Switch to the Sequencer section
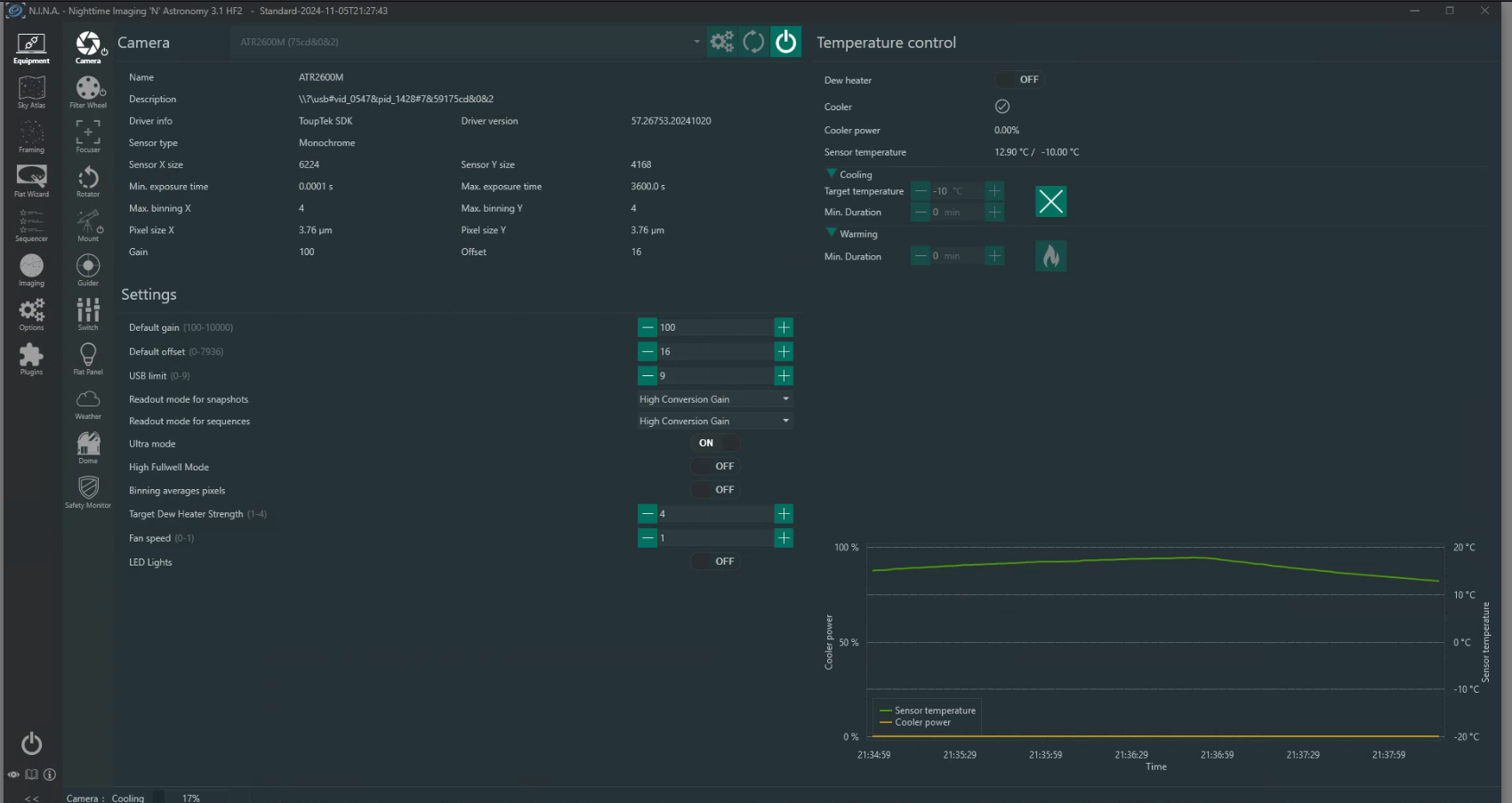The image size is (1512, 803). coord(31,226)
